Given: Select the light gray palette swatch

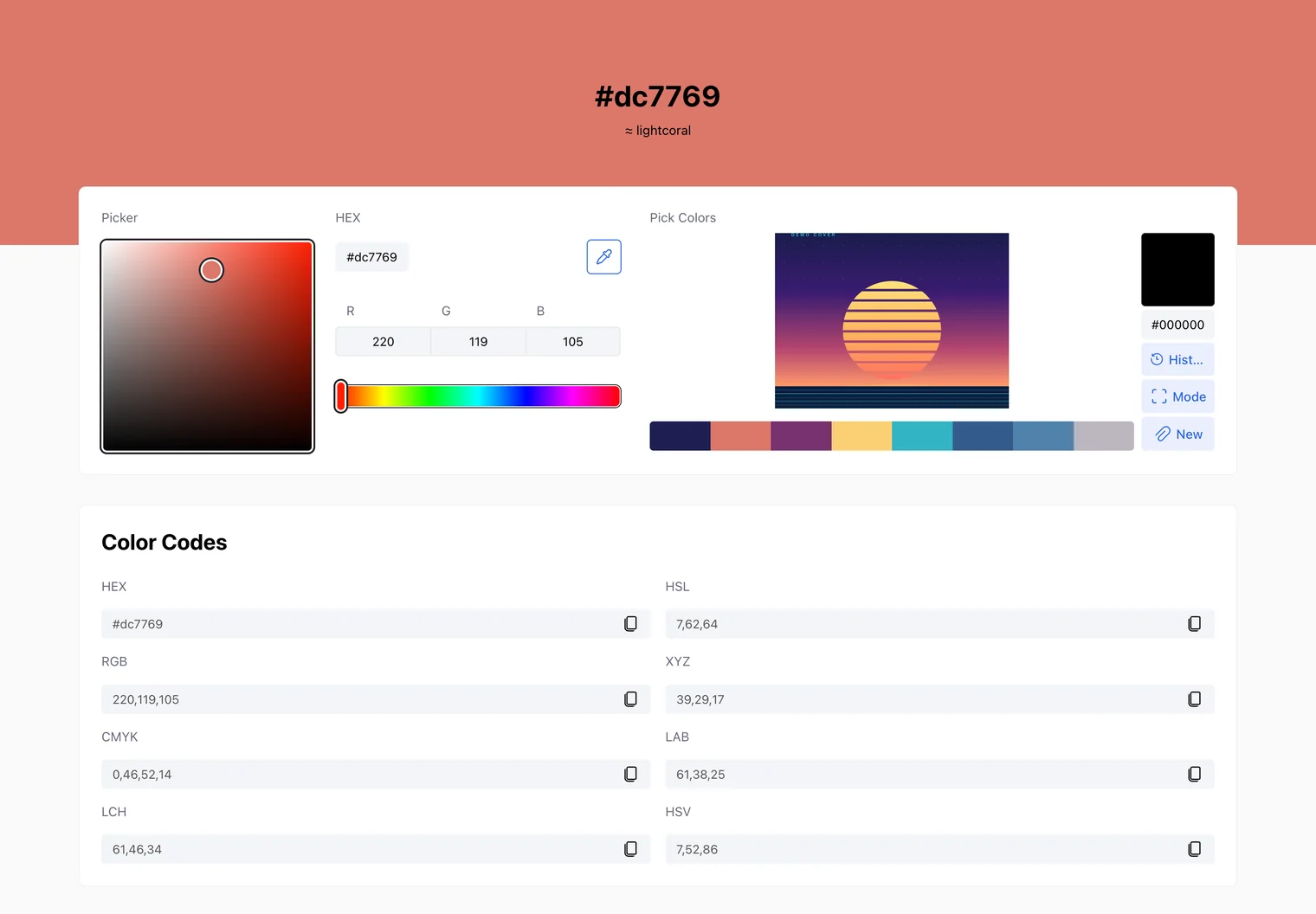Looking at the screenshot, I should 1104,436.
